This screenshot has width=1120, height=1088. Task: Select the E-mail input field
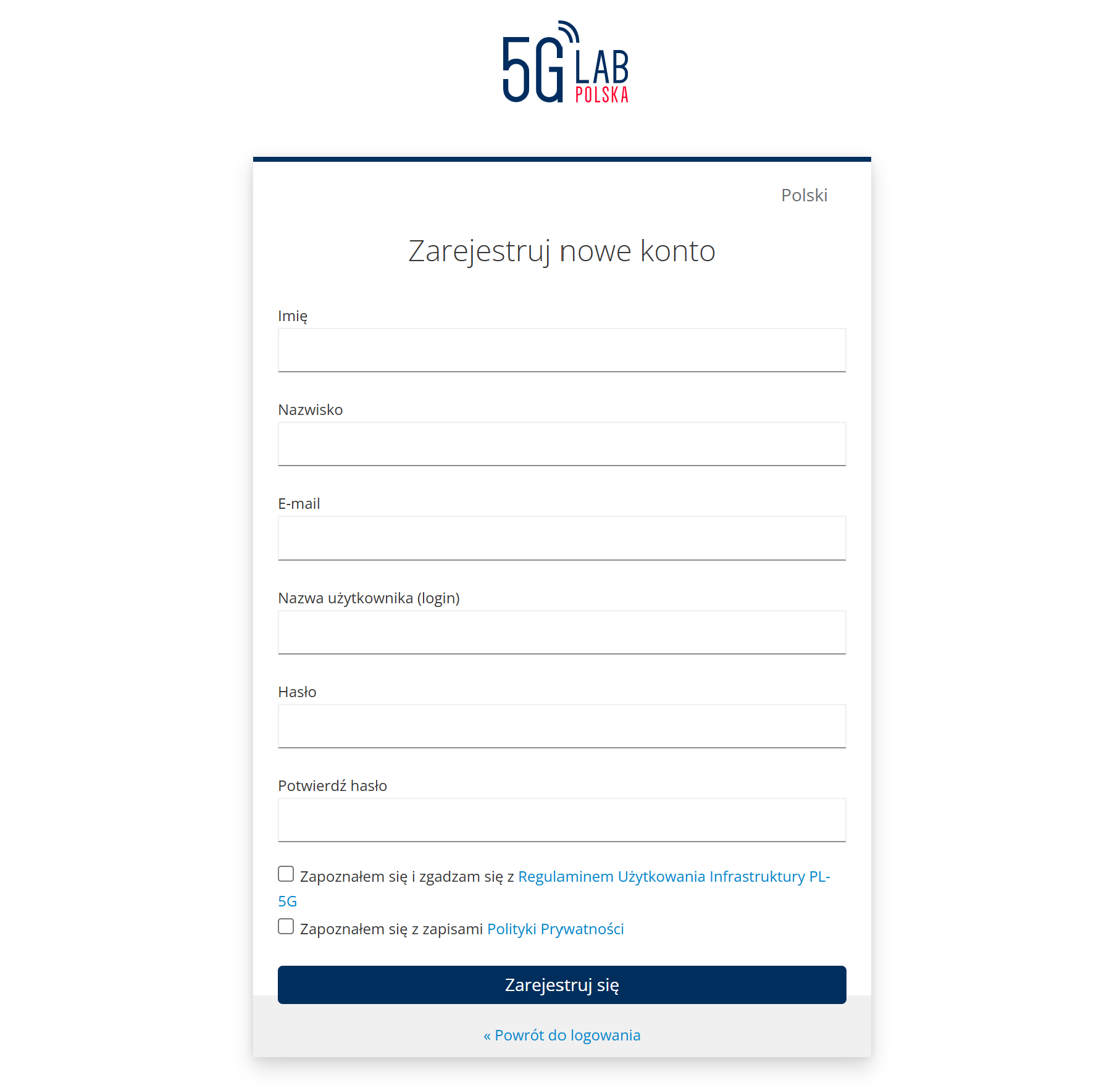pos(561,538)
